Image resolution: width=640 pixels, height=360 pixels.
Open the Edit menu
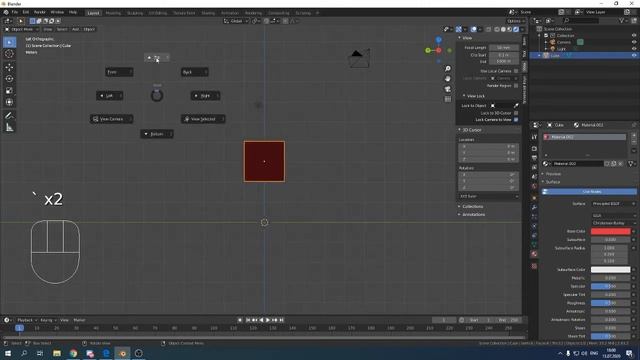point(26,12)
